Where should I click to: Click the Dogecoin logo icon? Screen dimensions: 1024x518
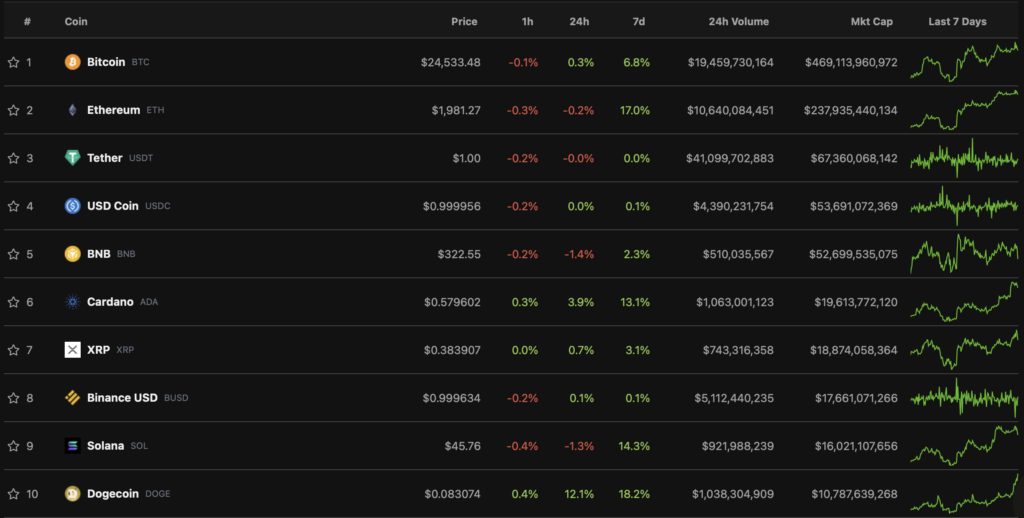pyautogui.click(x=72, y=494)
